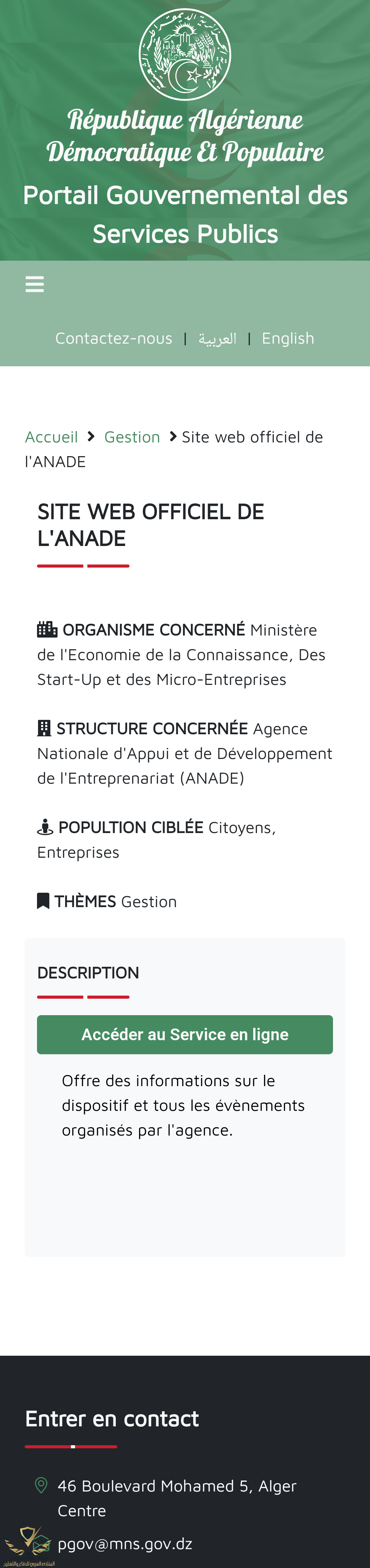Switch the site language to English

pyautogui.click(x=287, y=338)
